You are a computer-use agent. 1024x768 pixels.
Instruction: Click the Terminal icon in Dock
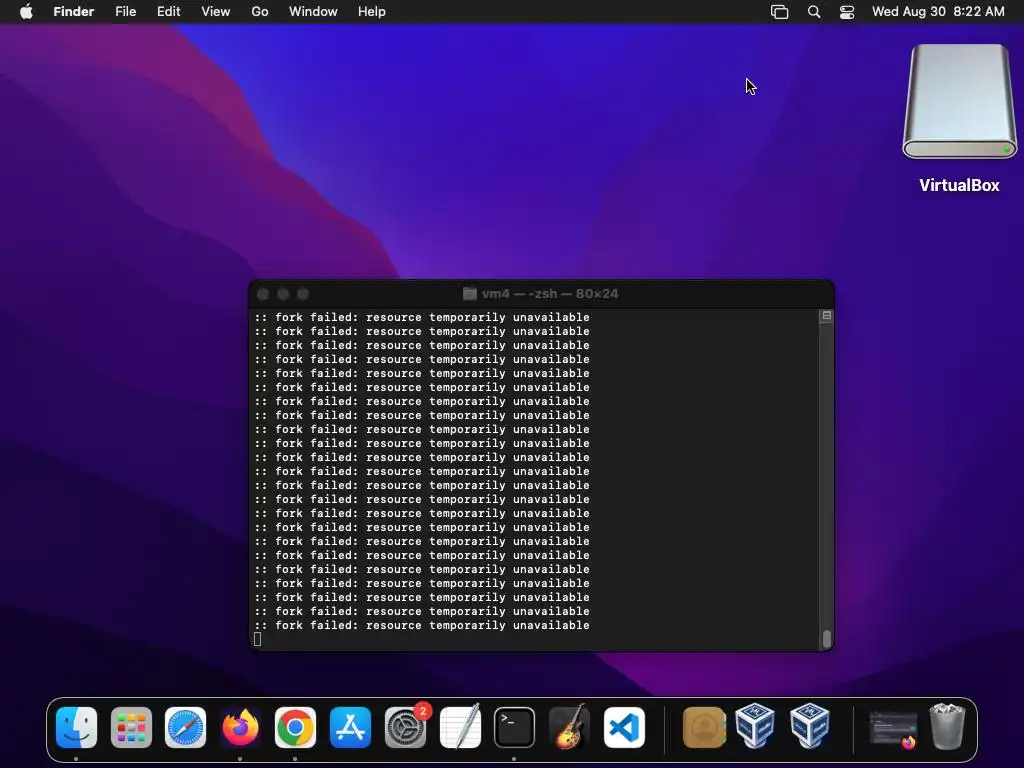514,728
